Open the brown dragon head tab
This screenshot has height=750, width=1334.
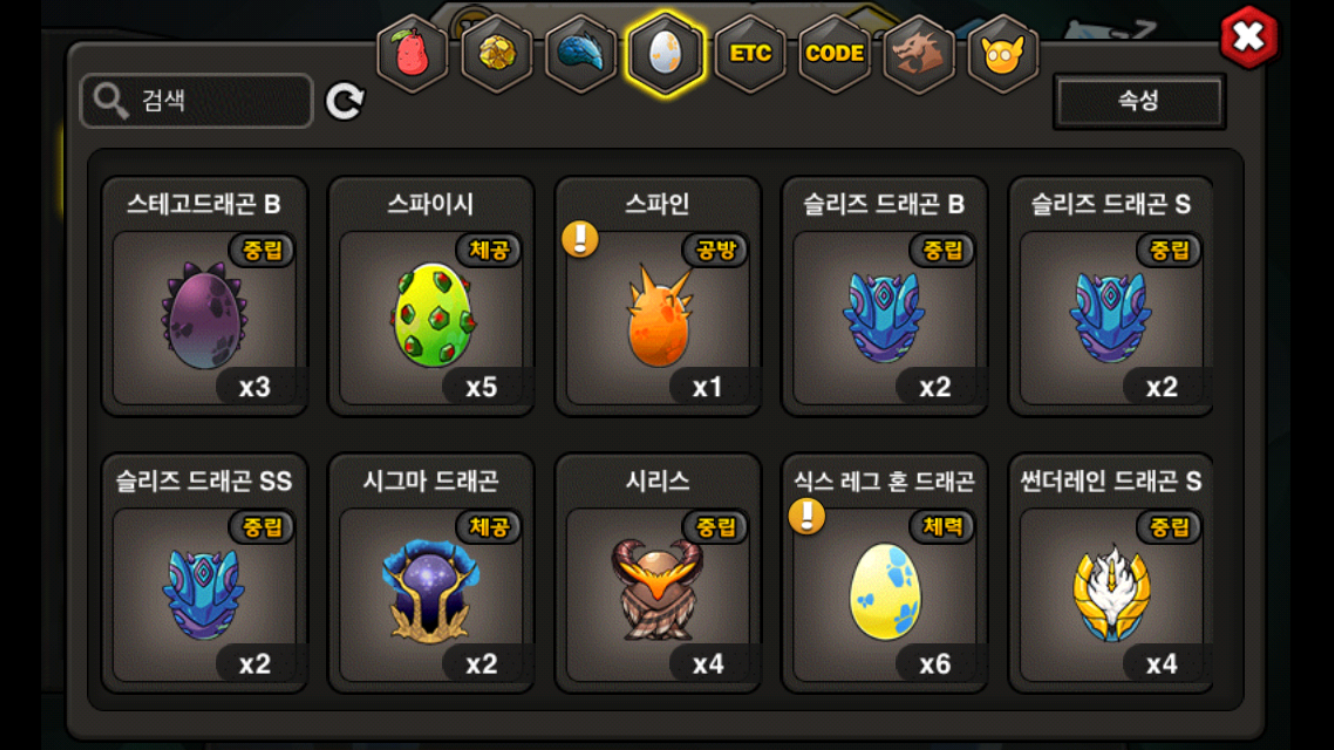pyautogui.click(x=919, y=54)
